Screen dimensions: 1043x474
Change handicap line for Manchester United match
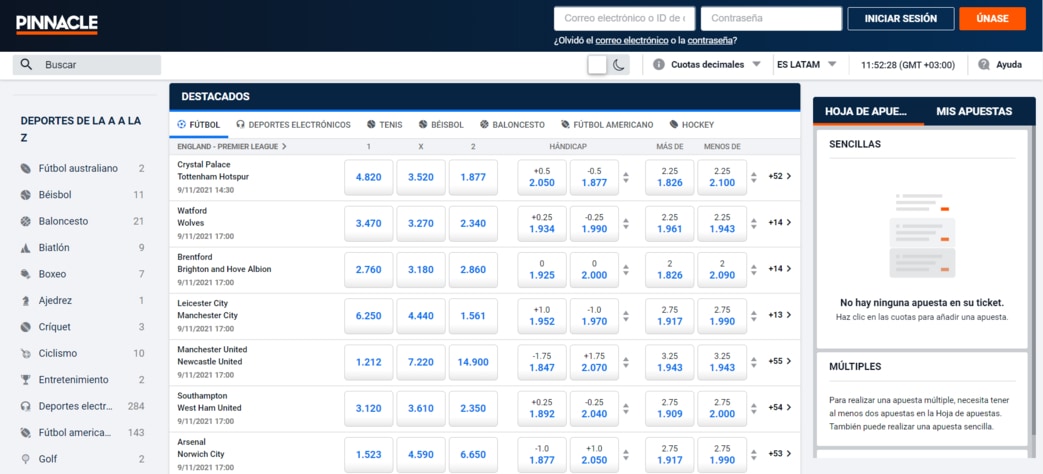[x=625, y=362]
